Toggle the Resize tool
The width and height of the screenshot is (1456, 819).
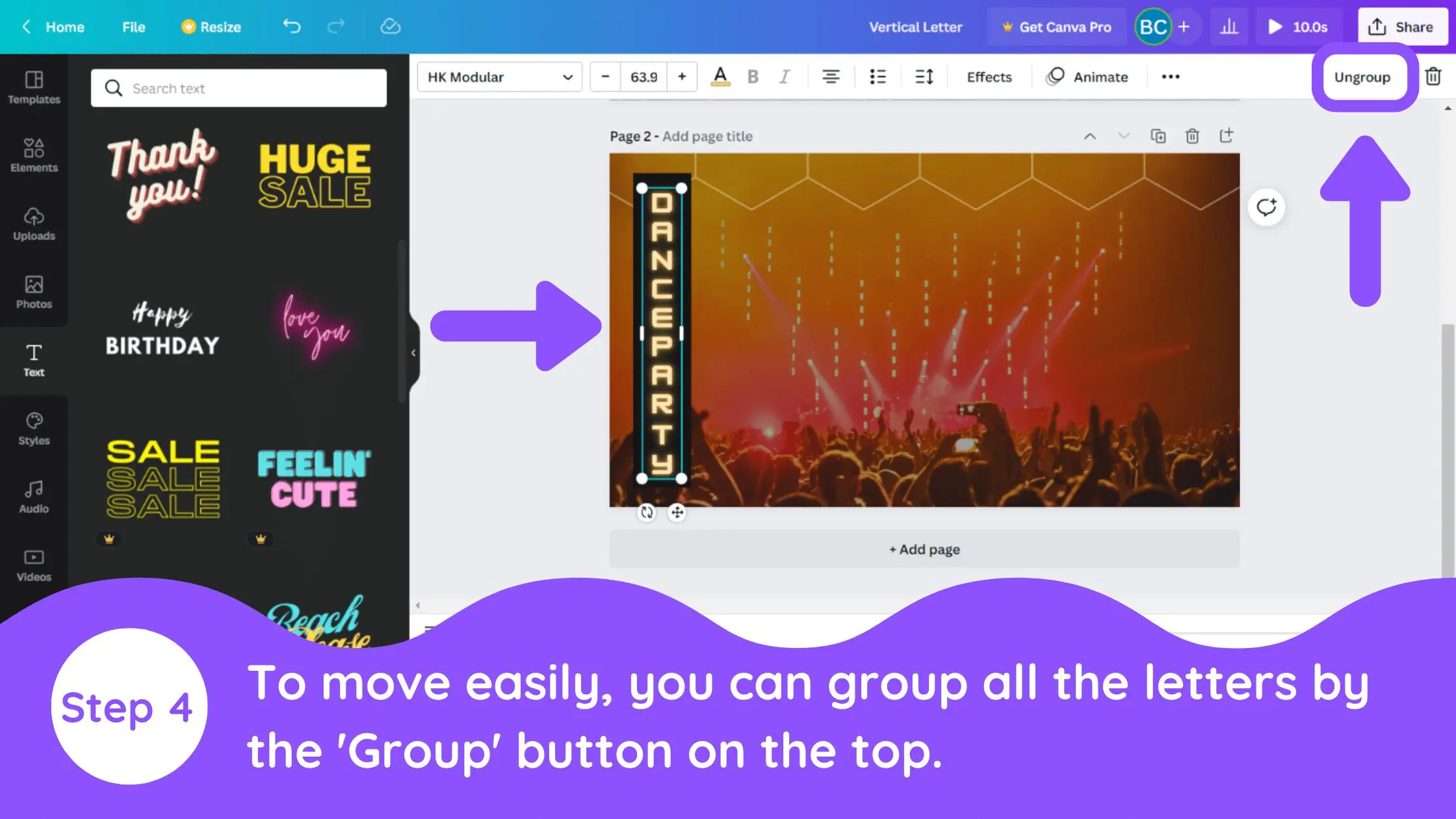click(x=211, y=27)
